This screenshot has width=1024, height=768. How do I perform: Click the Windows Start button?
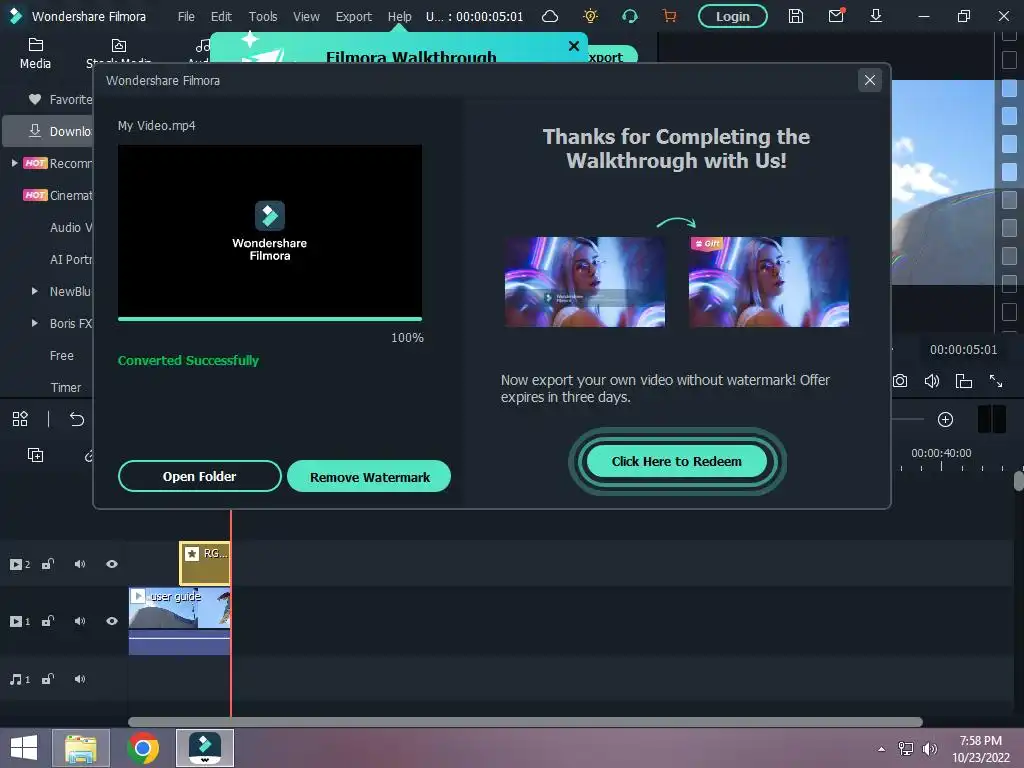coord(24,748)
